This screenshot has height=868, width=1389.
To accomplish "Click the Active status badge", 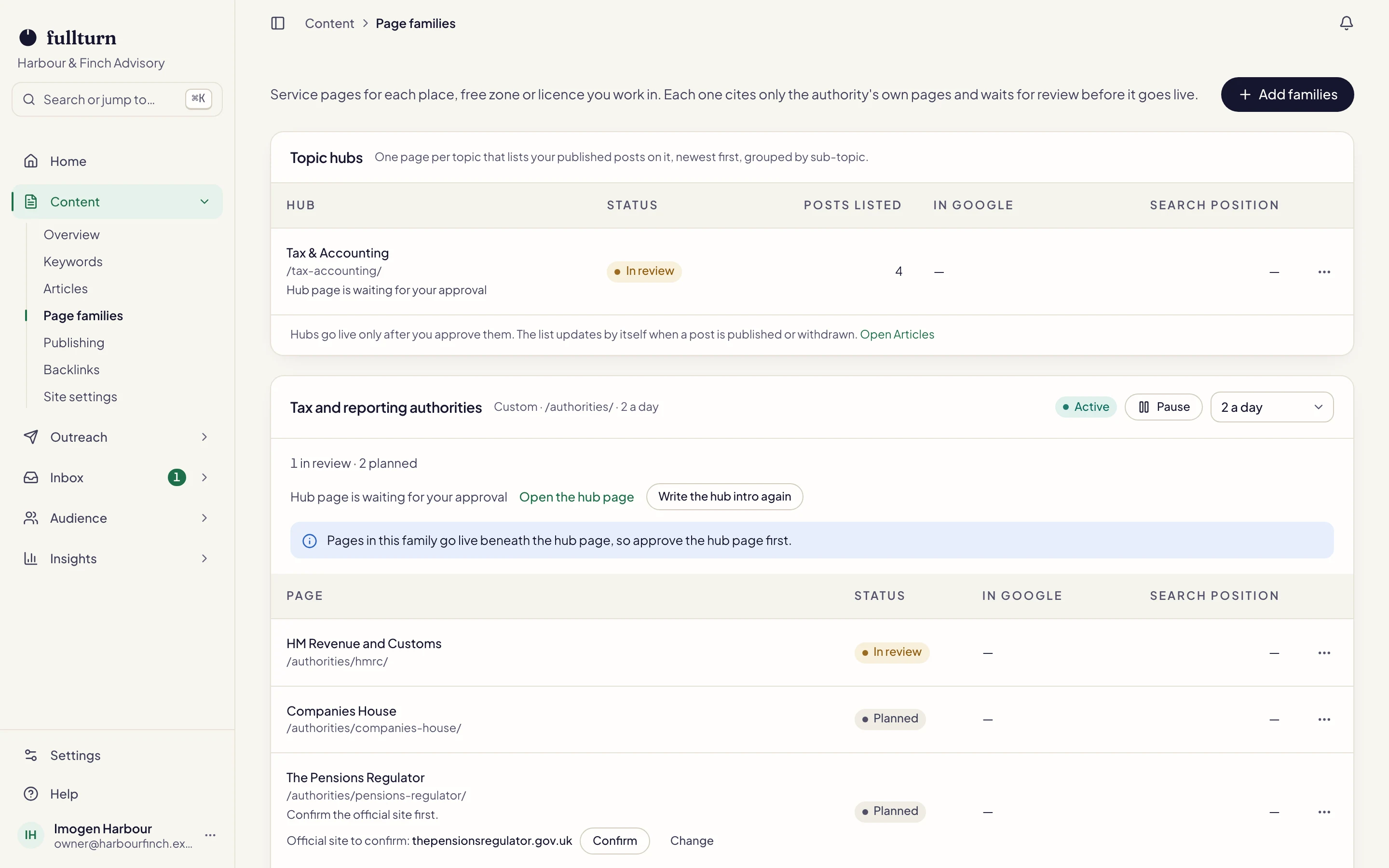I will pyautogui.click(x=1085, y=407).
